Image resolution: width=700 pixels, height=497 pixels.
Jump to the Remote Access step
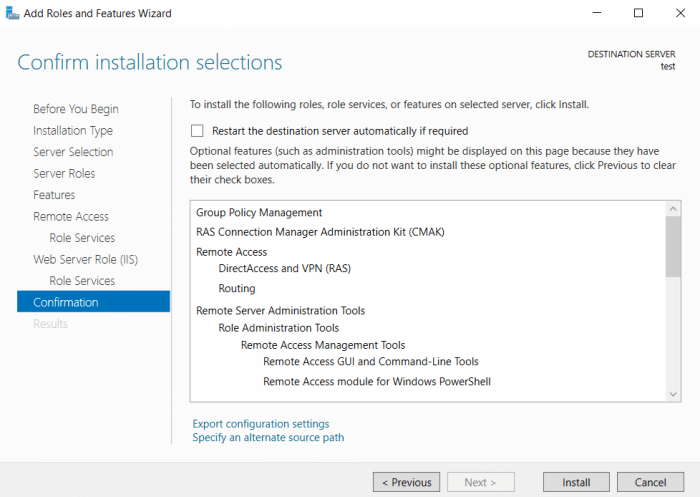[x=71, y=217]
